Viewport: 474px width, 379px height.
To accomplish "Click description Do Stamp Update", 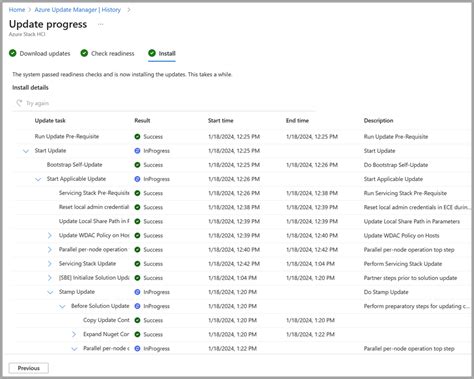I will point(386,292).
